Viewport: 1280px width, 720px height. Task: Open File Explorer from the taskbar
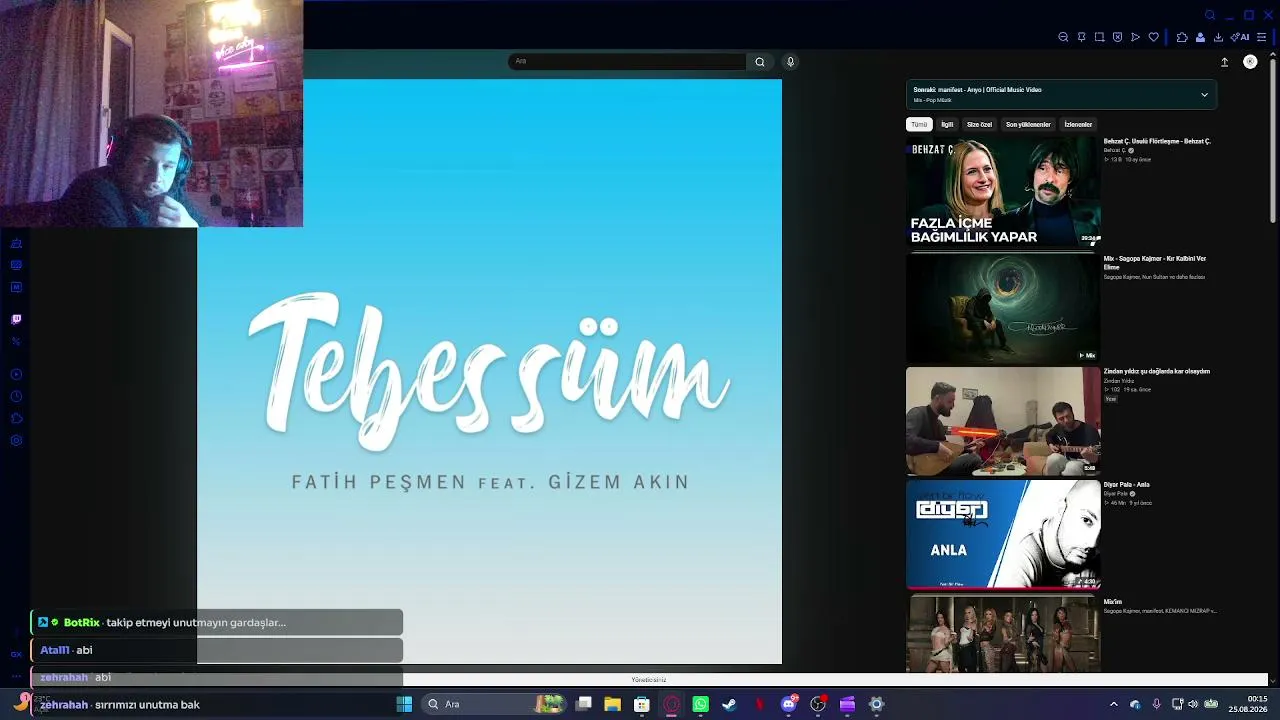click(x=612, y=704)
